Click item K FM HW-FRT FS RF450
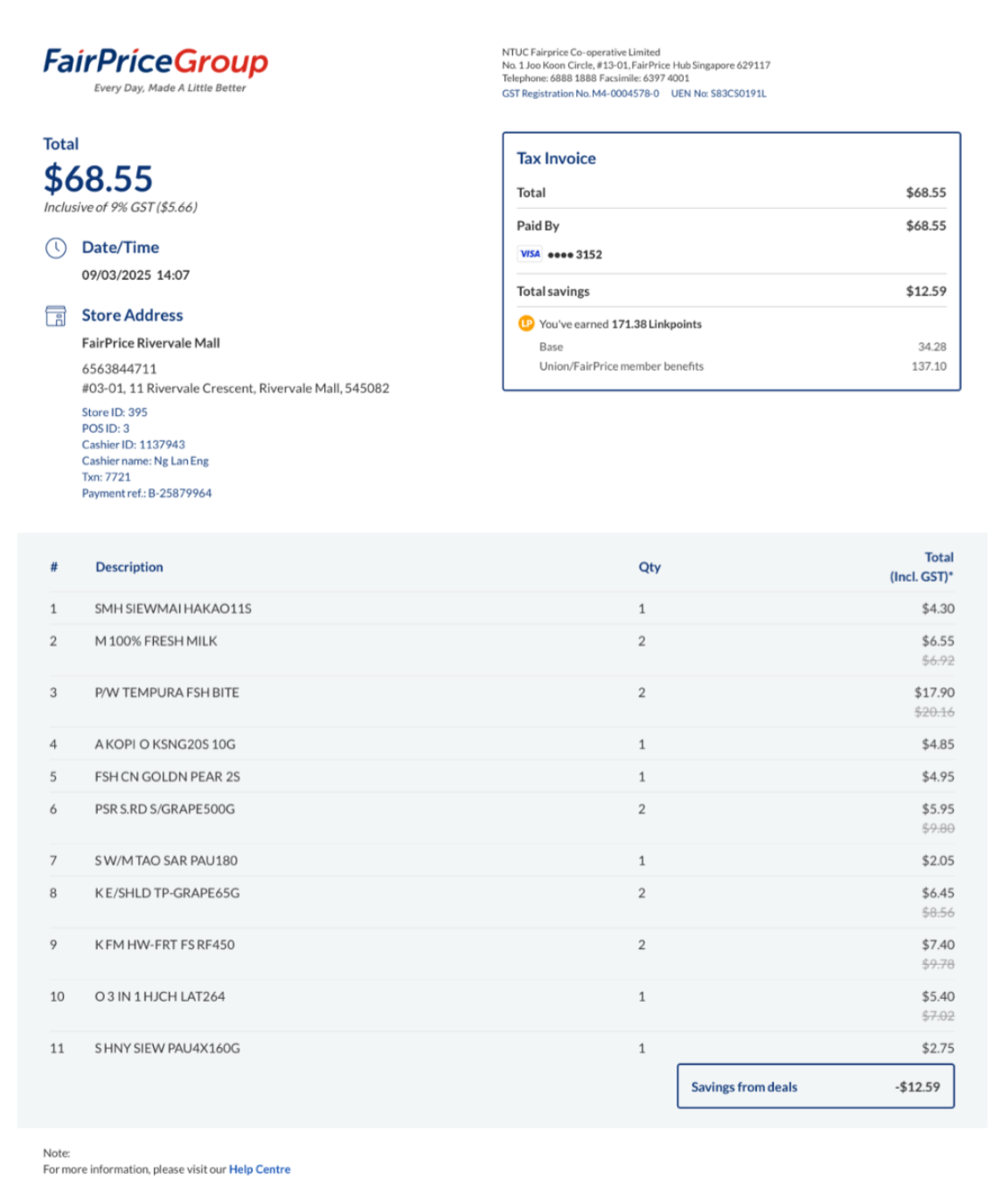This screenshot has height=1200, width=1008. (x=164, y=944)
